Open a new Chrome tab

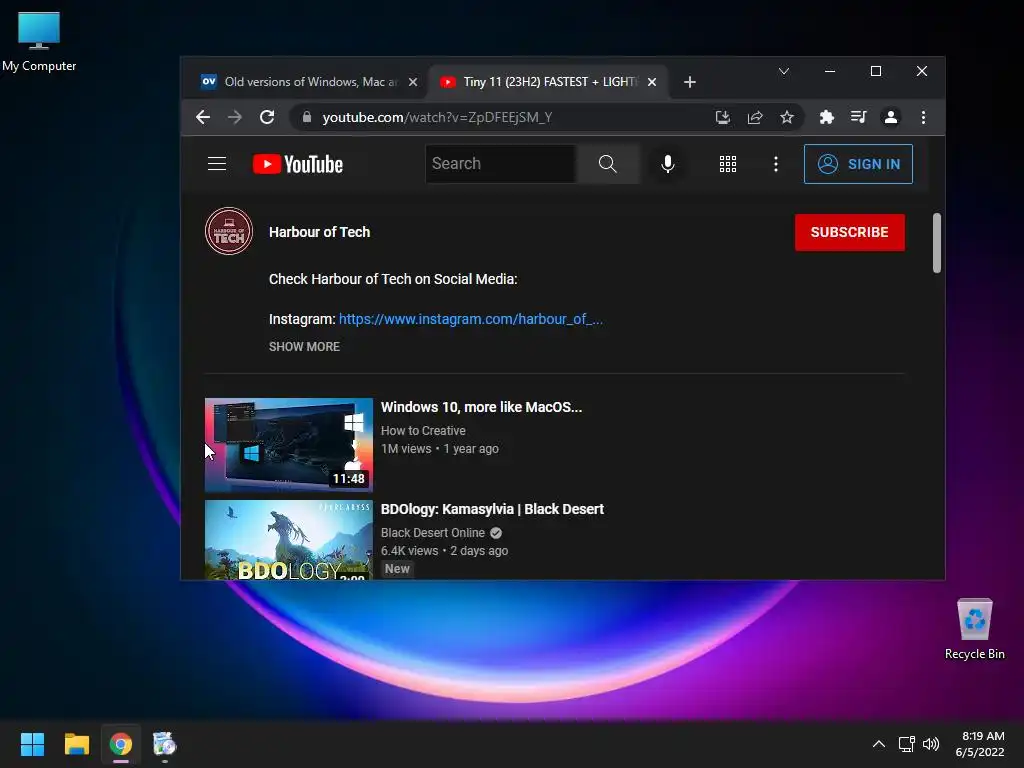690,82
